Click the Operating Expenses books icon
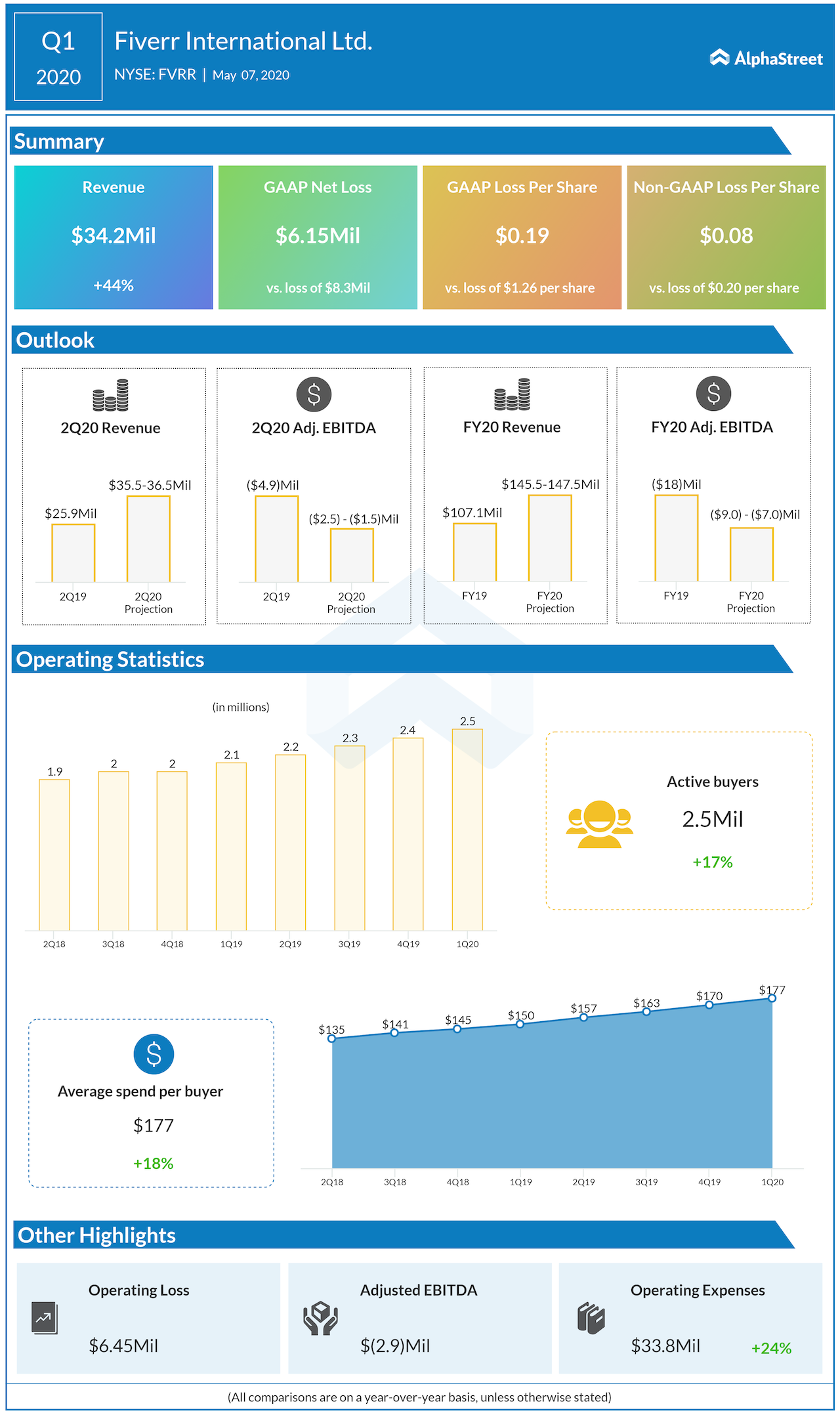This screenshot has width=840, height=1415. (x=591, y=1318)
